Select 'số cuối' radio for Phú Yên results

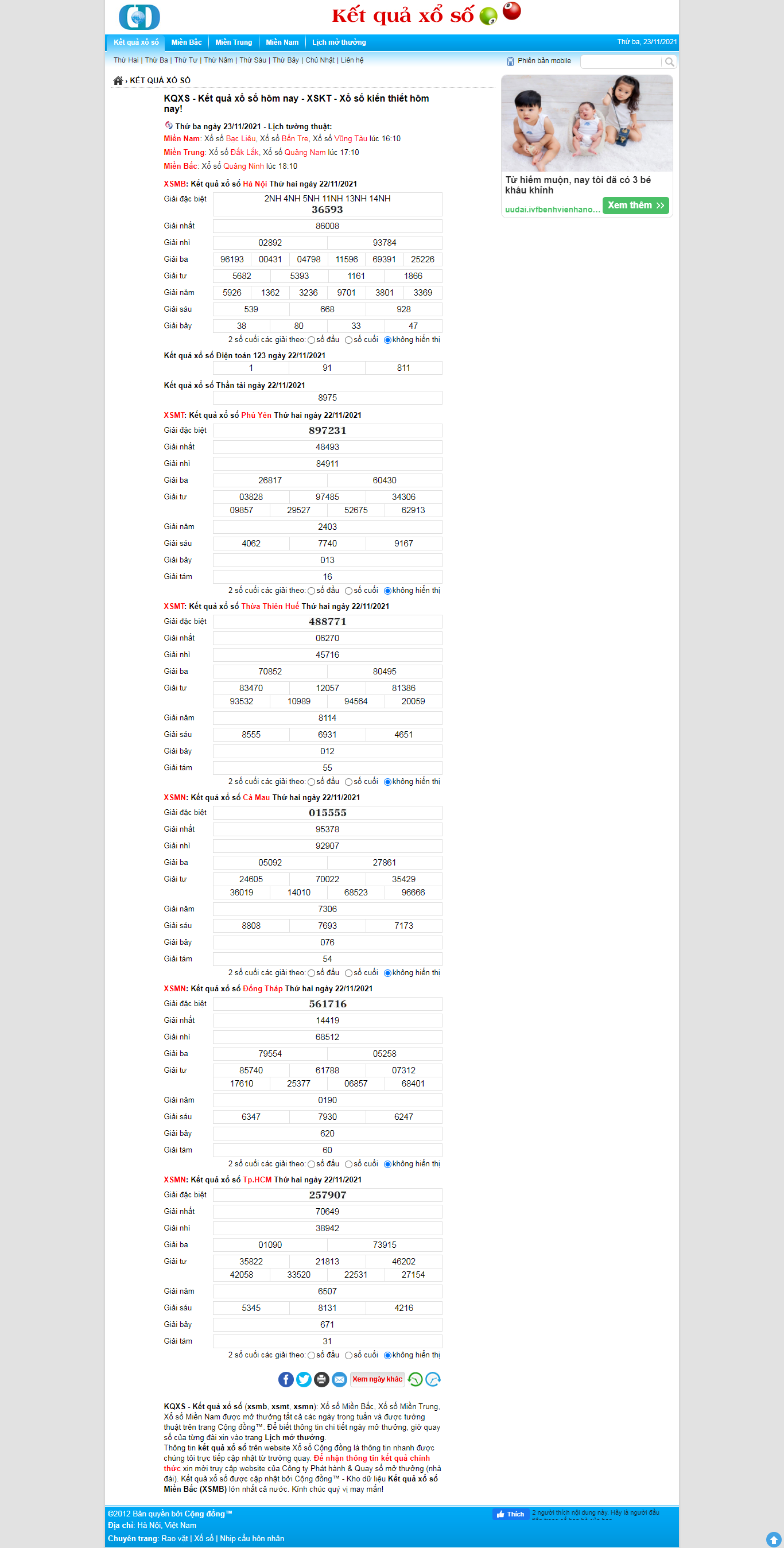(348, 591)
